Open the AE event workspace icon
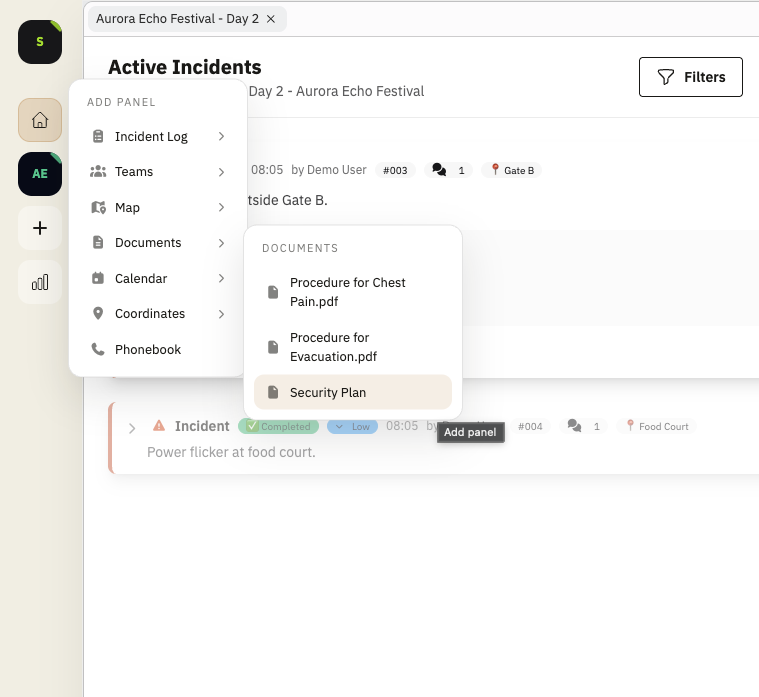The image size is (759, 697). pyautogui.click(x=40, y=174)
